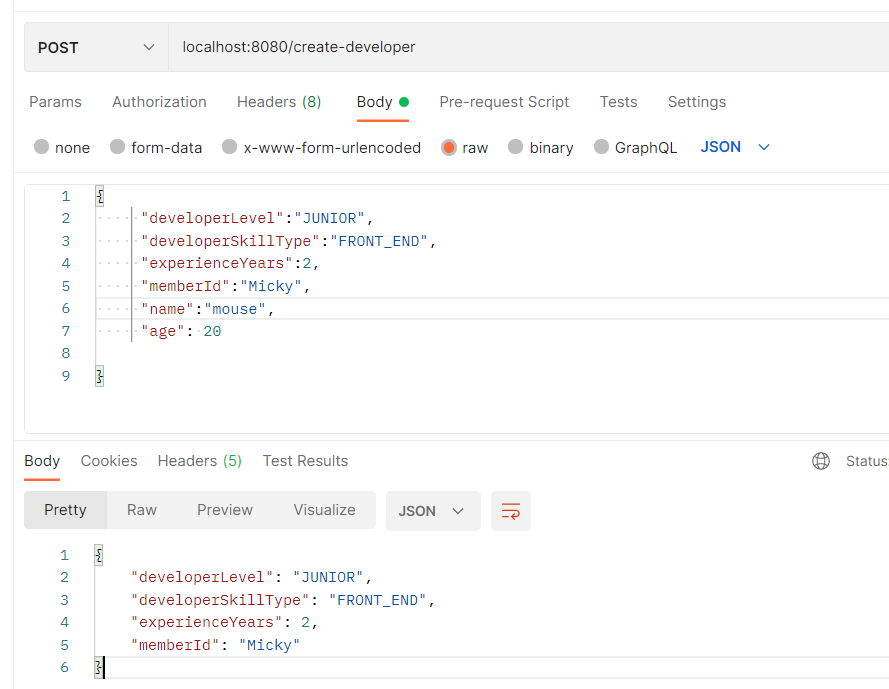Click response line "developerLevel": "JUNIOR"

[x=251, y=577]
